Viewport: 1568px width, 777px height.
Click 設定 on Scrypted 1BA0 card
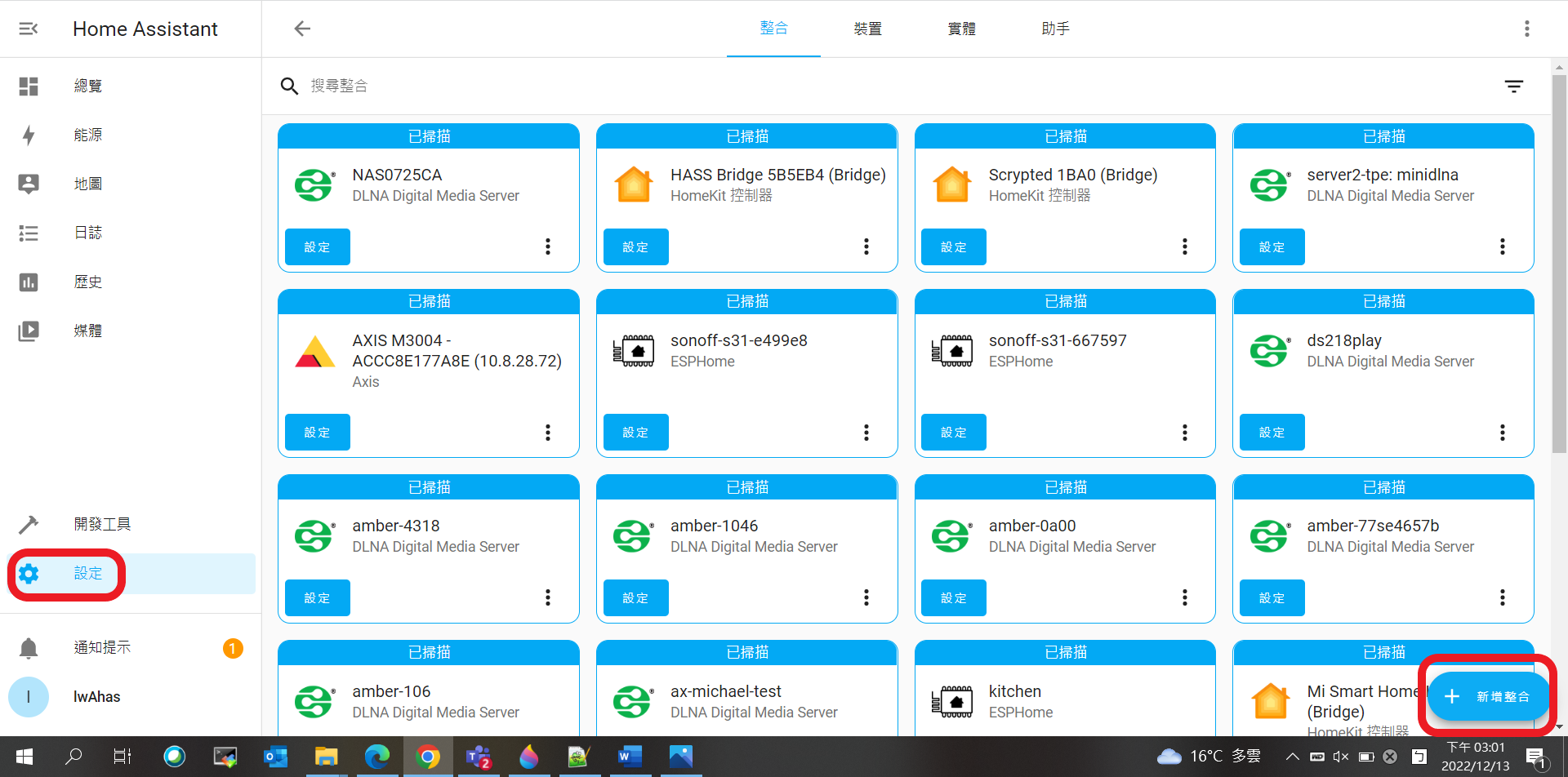click(x=954, y=246)
